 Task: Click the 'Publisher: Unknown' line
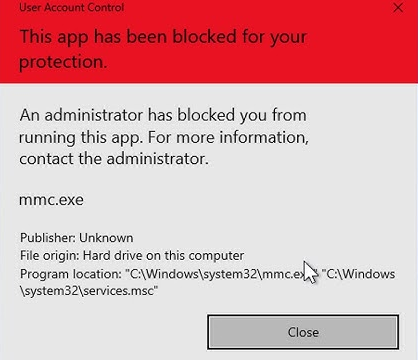coord(77,238)
